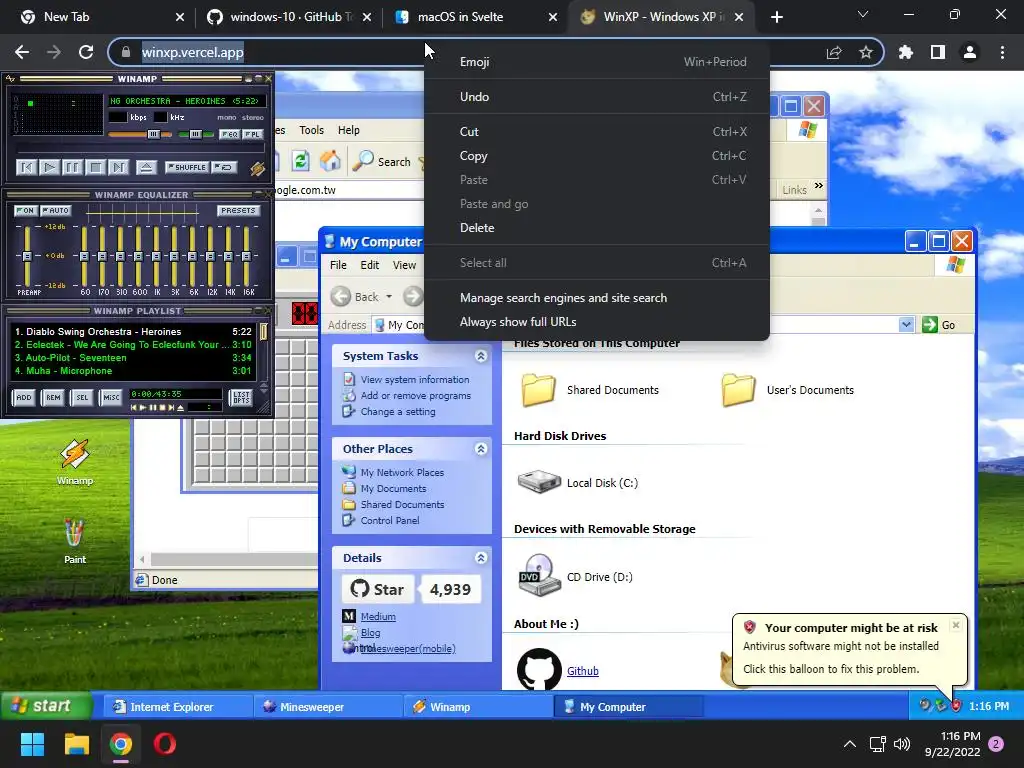Choose Copy from the context menu
The height and width of the screenshot is (768, 1024).
point(597,156)
